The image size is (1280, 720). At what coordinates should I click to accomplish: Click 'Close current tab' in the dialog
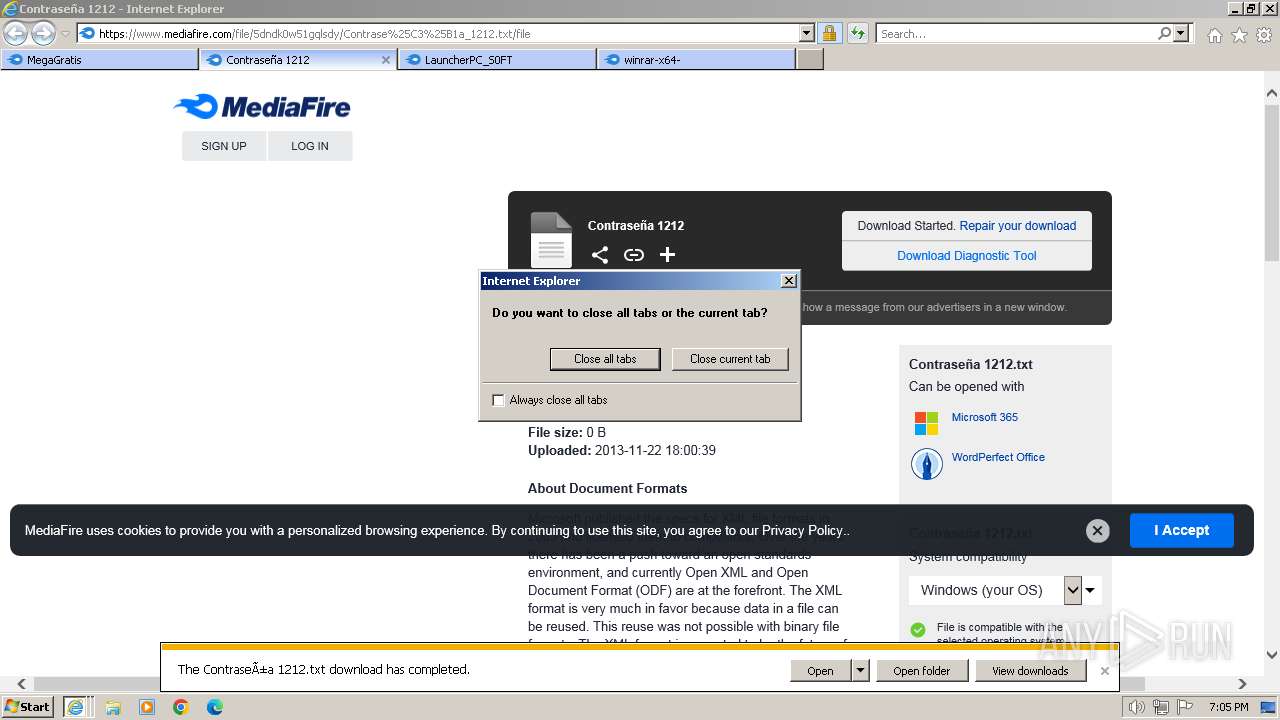tap(730, 359)
